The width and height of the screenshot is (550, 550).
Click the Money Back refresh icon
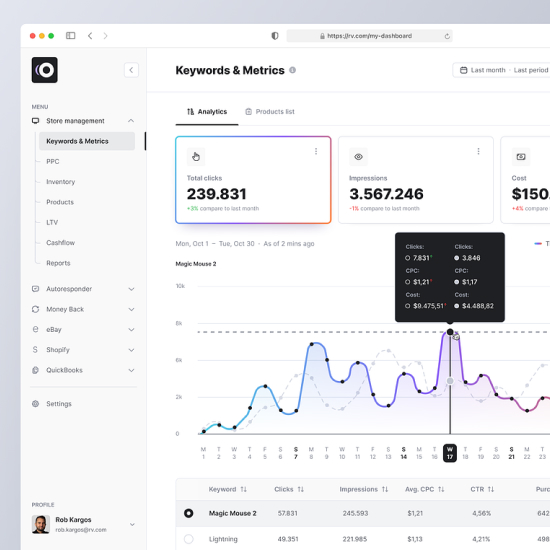35,309
